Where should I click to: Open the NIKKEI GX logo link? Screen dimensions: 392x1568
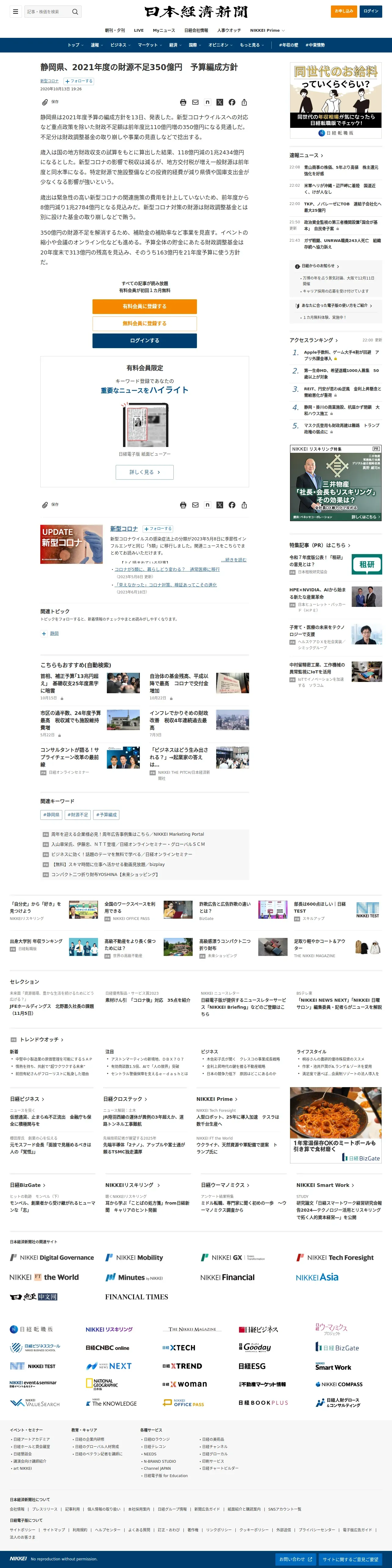pyautogui.click(x=233, y=1258)
